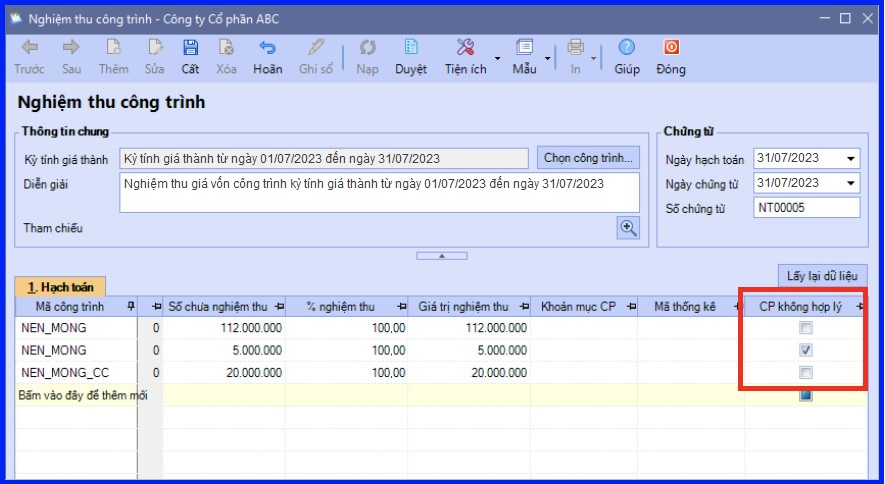
Task: Toggle pin on Giá trị nghiệm thu column
Action: click(x=524, y=306)
